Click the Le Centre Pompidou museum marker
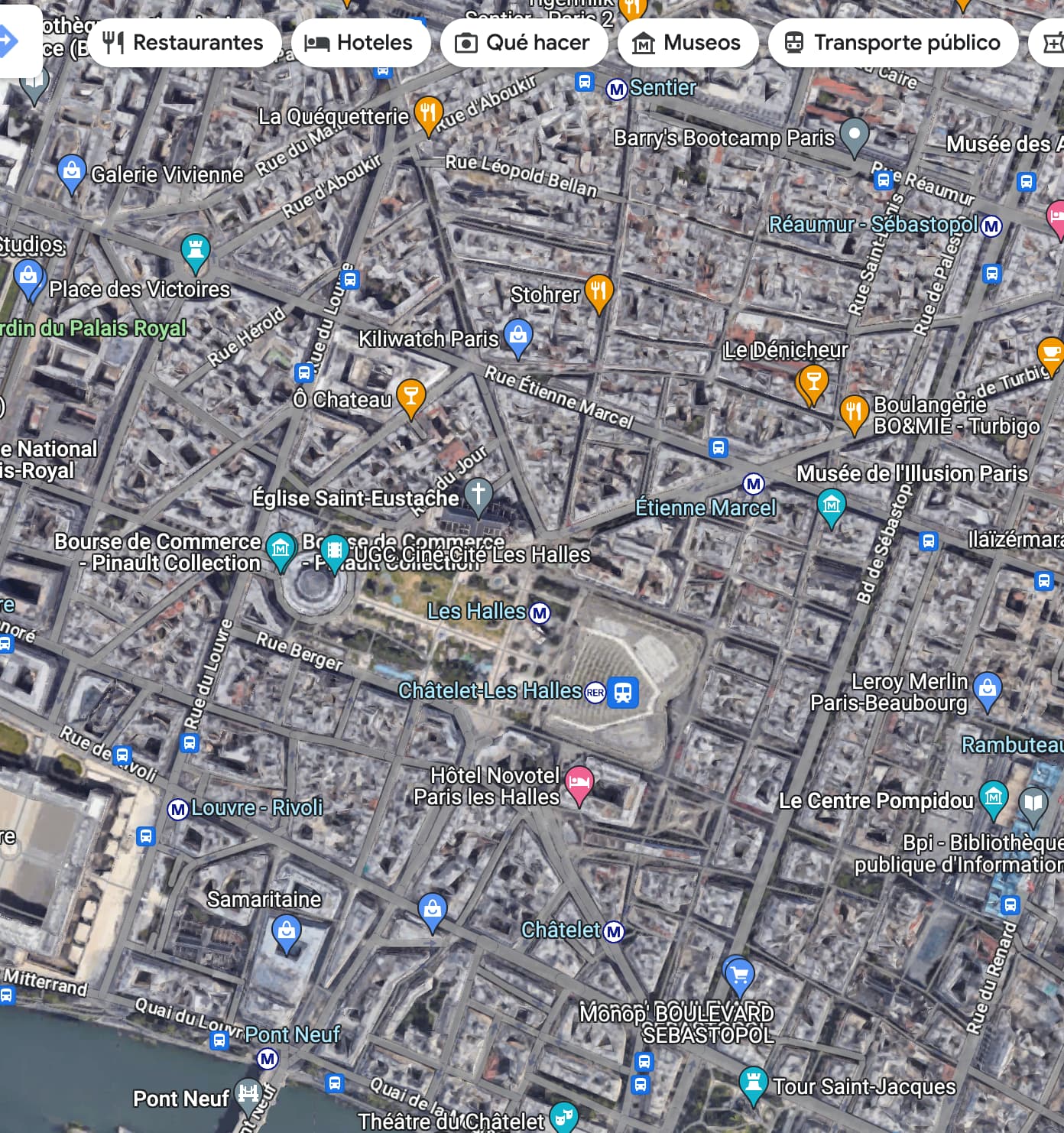The image size is (1064, 1133). point(993,797)
